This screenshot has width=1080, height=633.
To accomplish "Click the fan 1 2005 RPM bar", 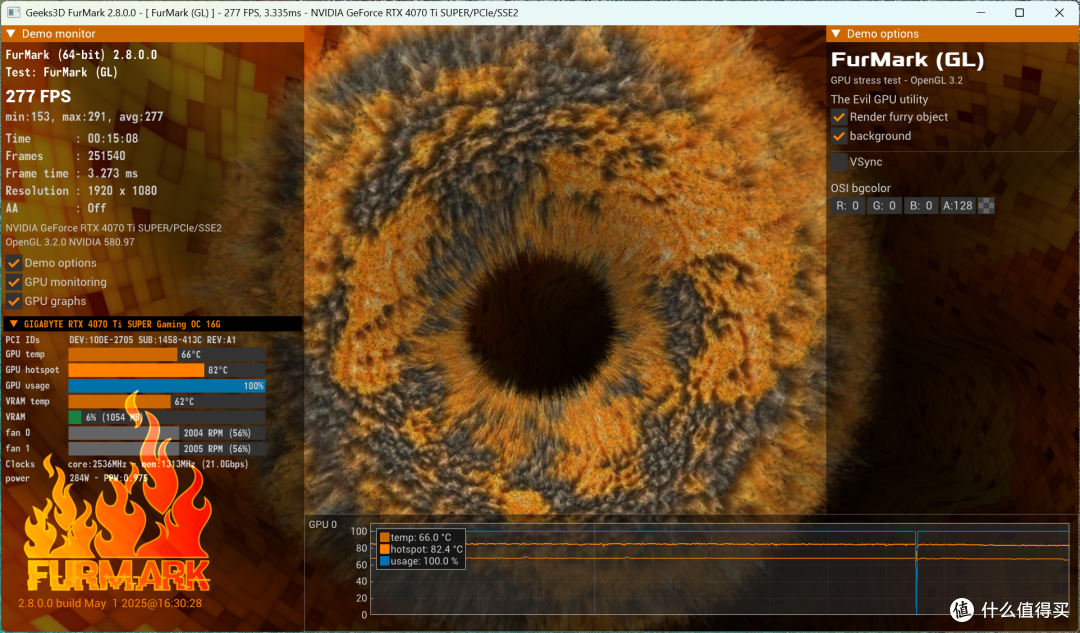I will point(167,449).
